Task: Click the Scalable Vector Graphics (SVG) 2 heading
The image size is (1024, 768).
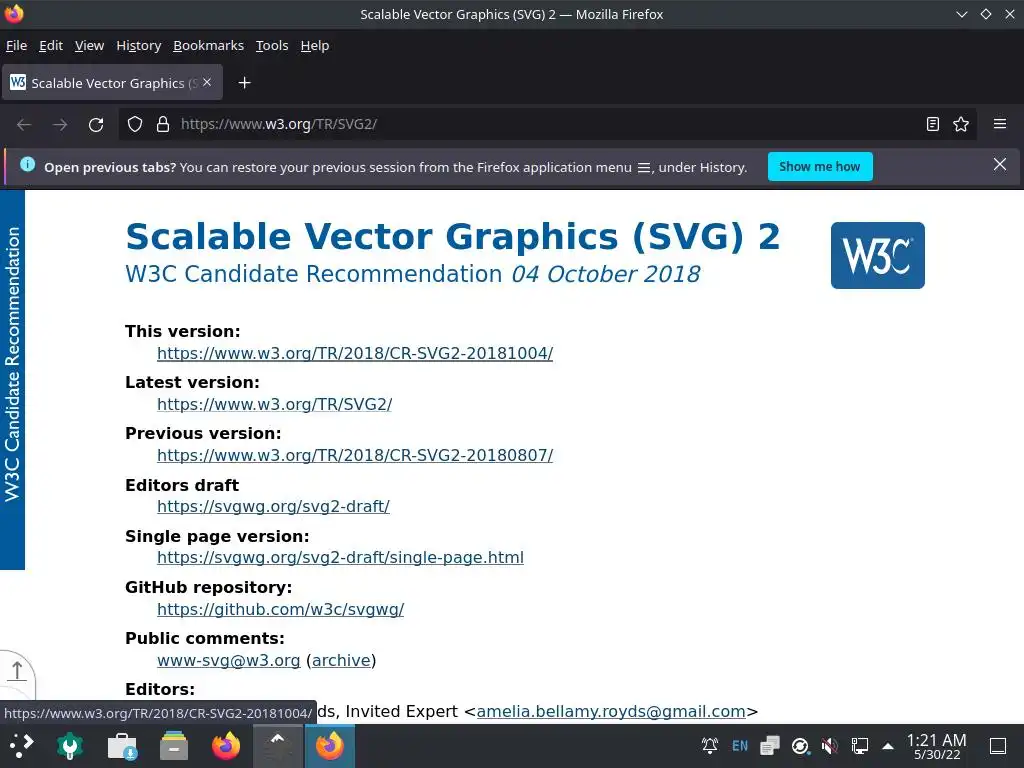Action: coord(453,236)
